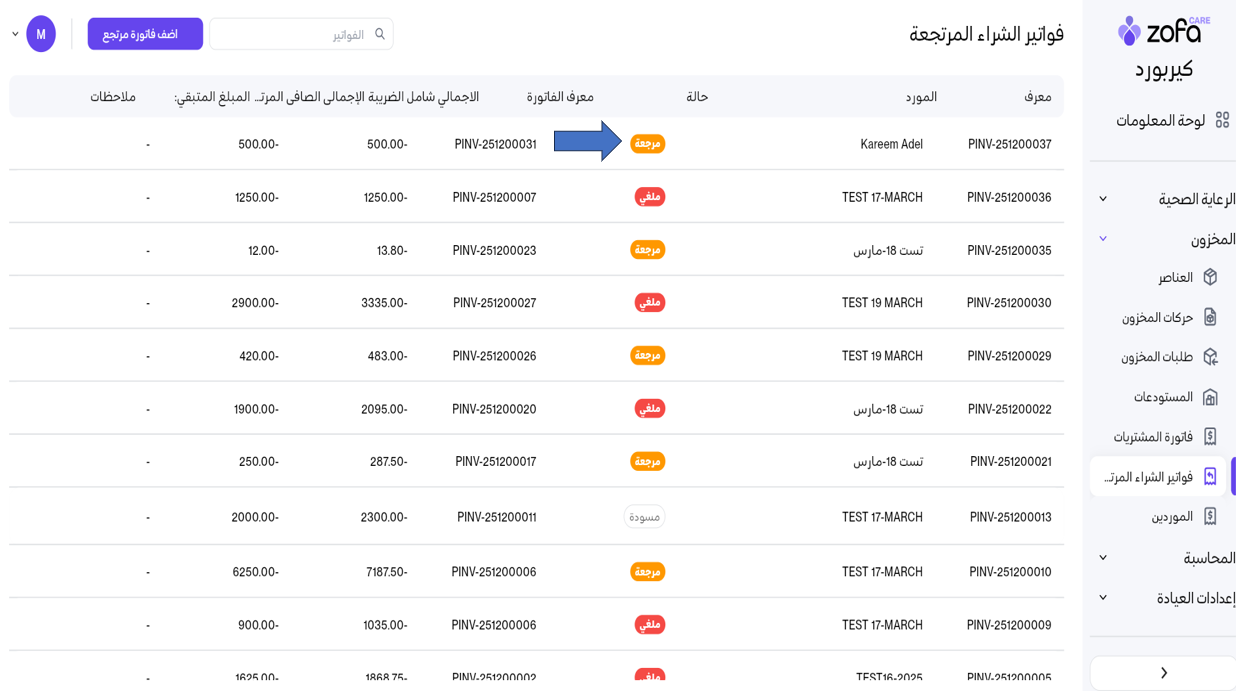Open the user dropdown arrow beside avatar
This screenshot has width=1236, height=691.
point(15,34)
